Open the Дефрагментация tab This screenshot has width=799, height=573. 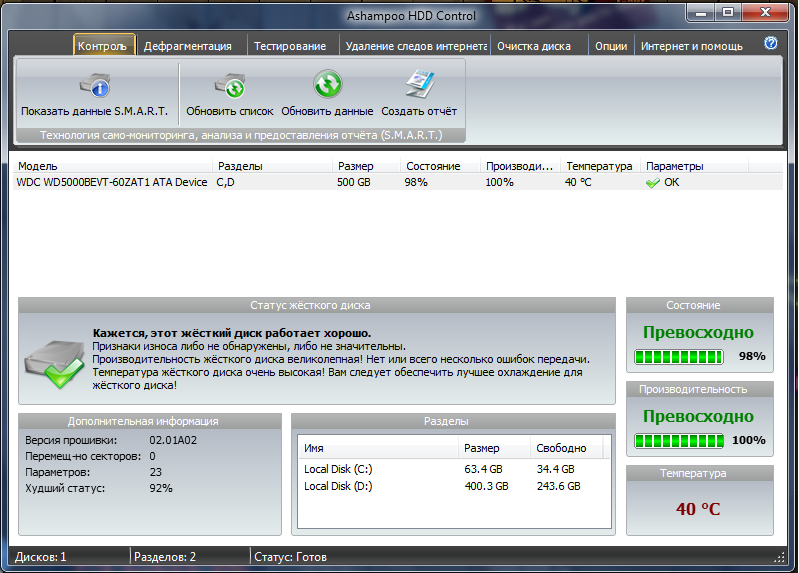click(x=188, y=46)
